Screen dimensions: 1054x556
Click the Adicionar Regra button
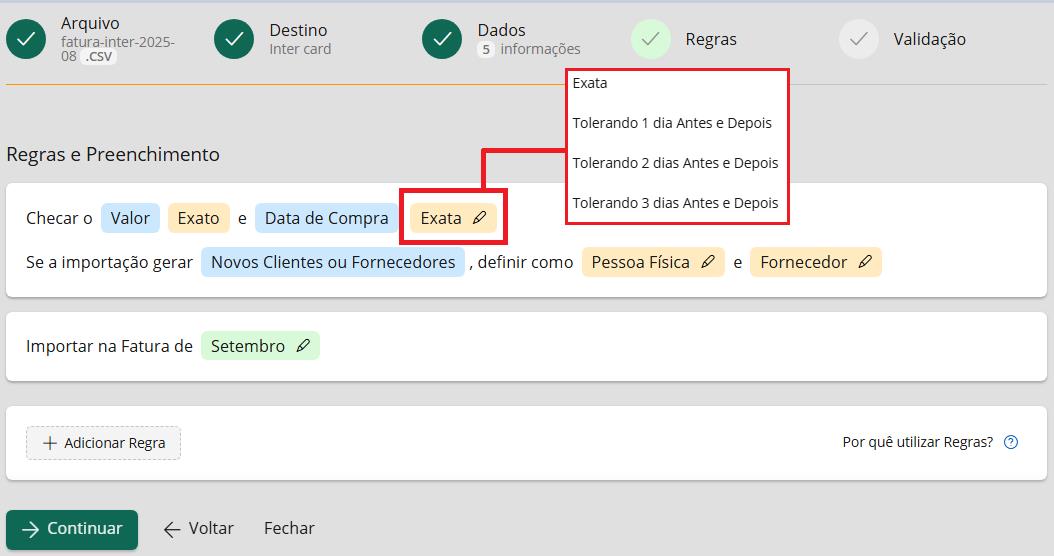104,443
